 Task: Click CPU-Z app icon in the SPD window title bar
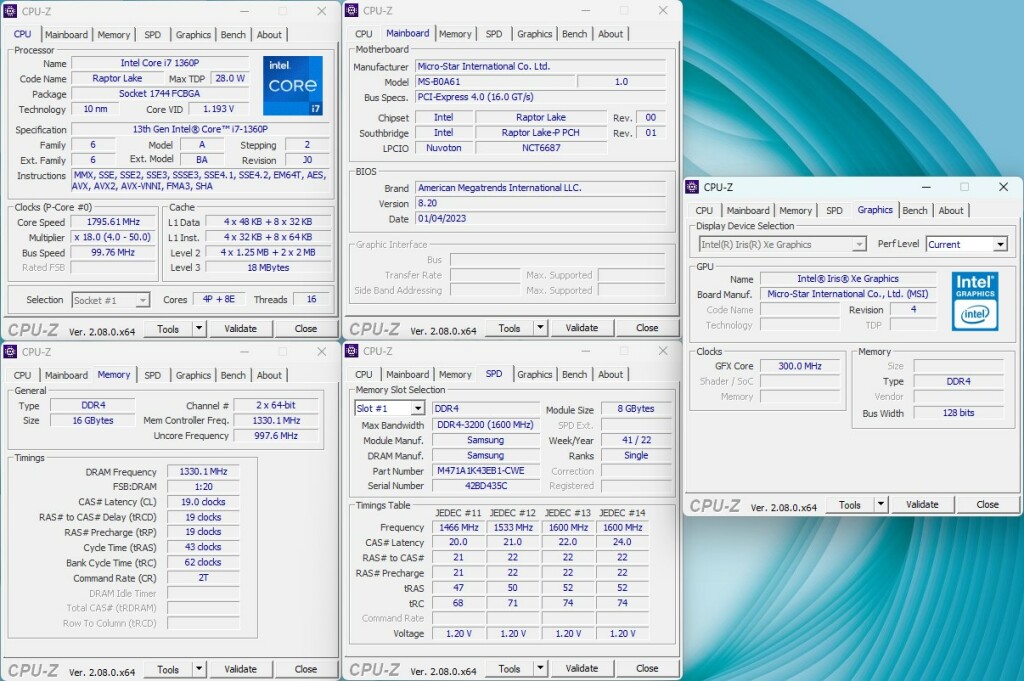pos(351,351)
